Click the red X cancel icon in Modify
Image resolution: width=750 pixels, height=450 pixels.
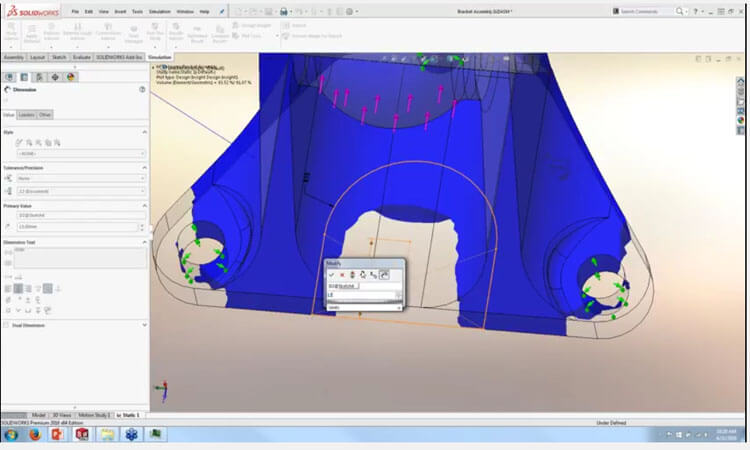tap(342, 274)
